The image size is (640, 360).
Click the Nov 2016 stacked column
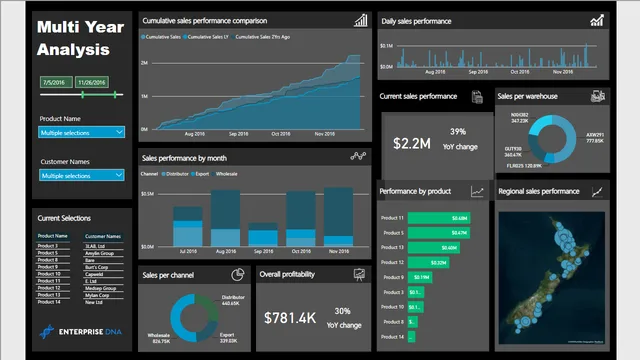click(338, 217)
